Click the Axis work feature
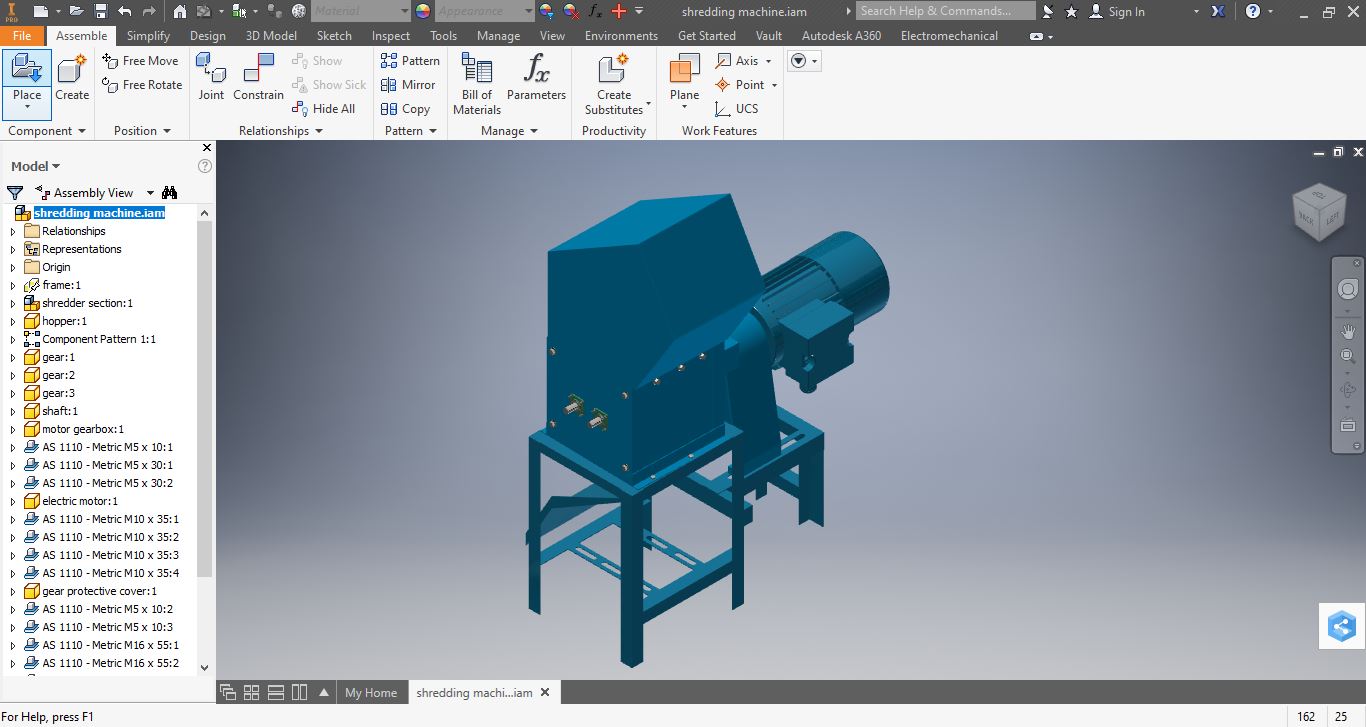The width and height of the screenshot is (1366, 727). [738, 61]
